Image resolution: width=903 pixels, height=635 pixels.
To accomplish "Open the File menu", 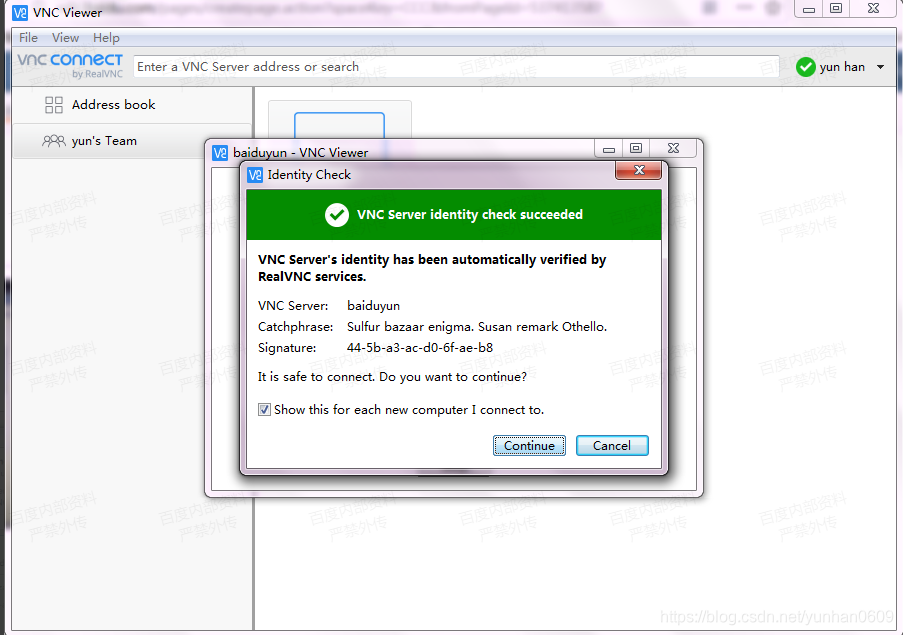I will 28,38.
